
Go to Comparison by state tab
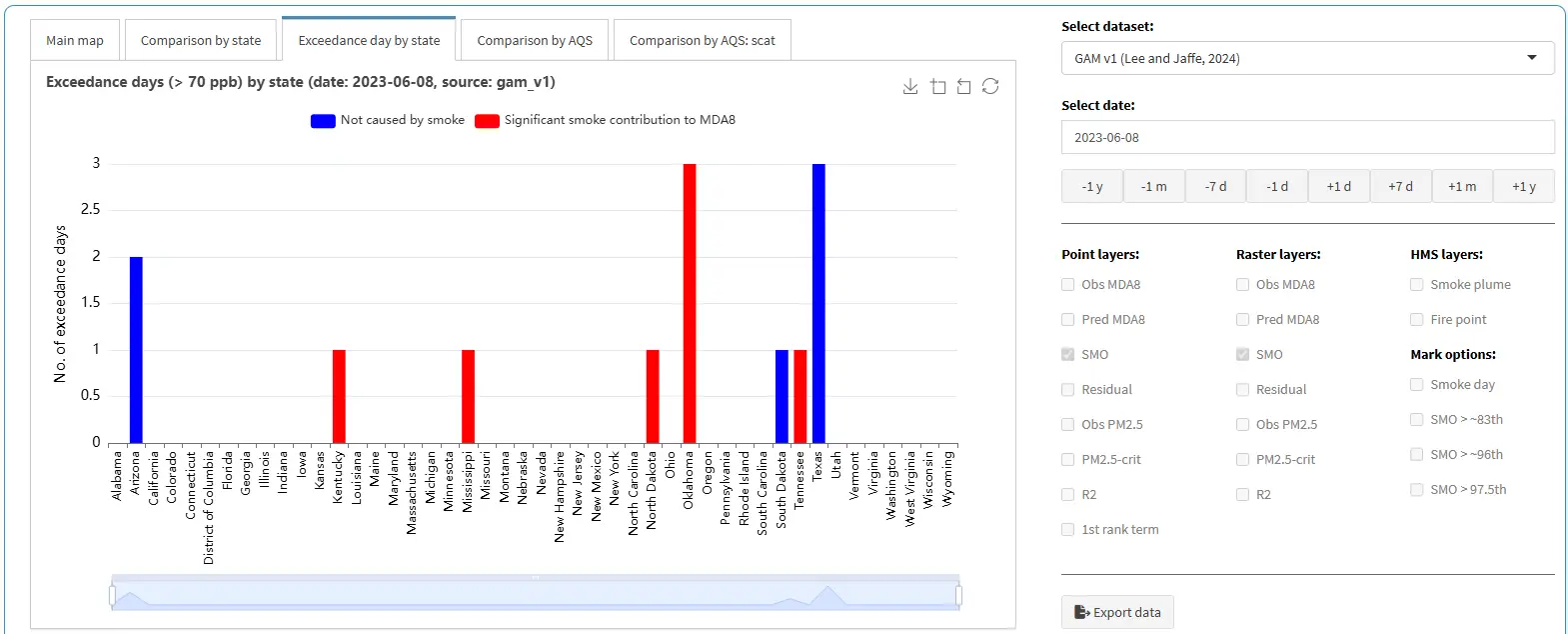pyautogui.click(x=201, y=41)
